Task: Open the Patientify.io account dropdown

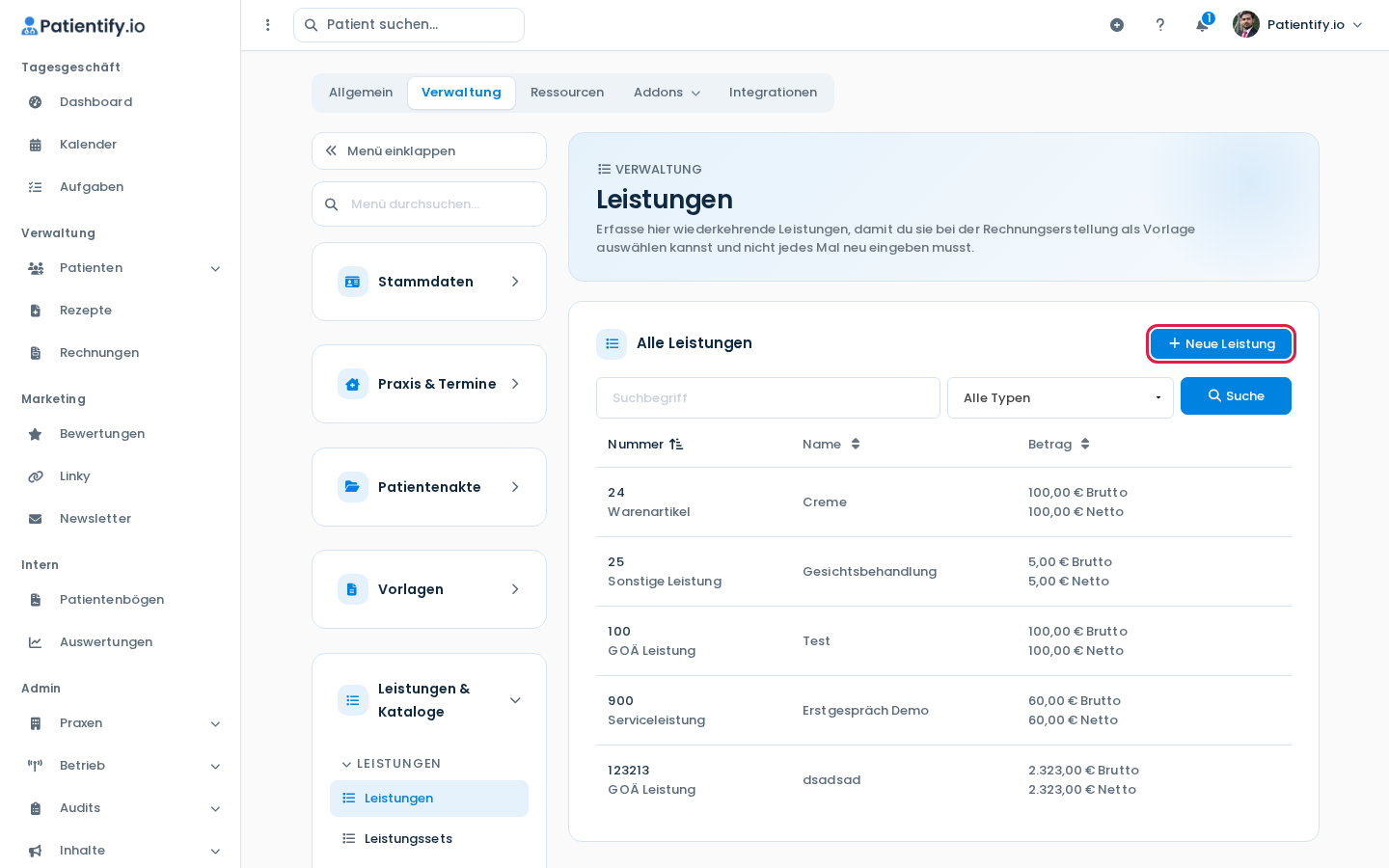Action: pyautogui.click(x=1297, y=25)
